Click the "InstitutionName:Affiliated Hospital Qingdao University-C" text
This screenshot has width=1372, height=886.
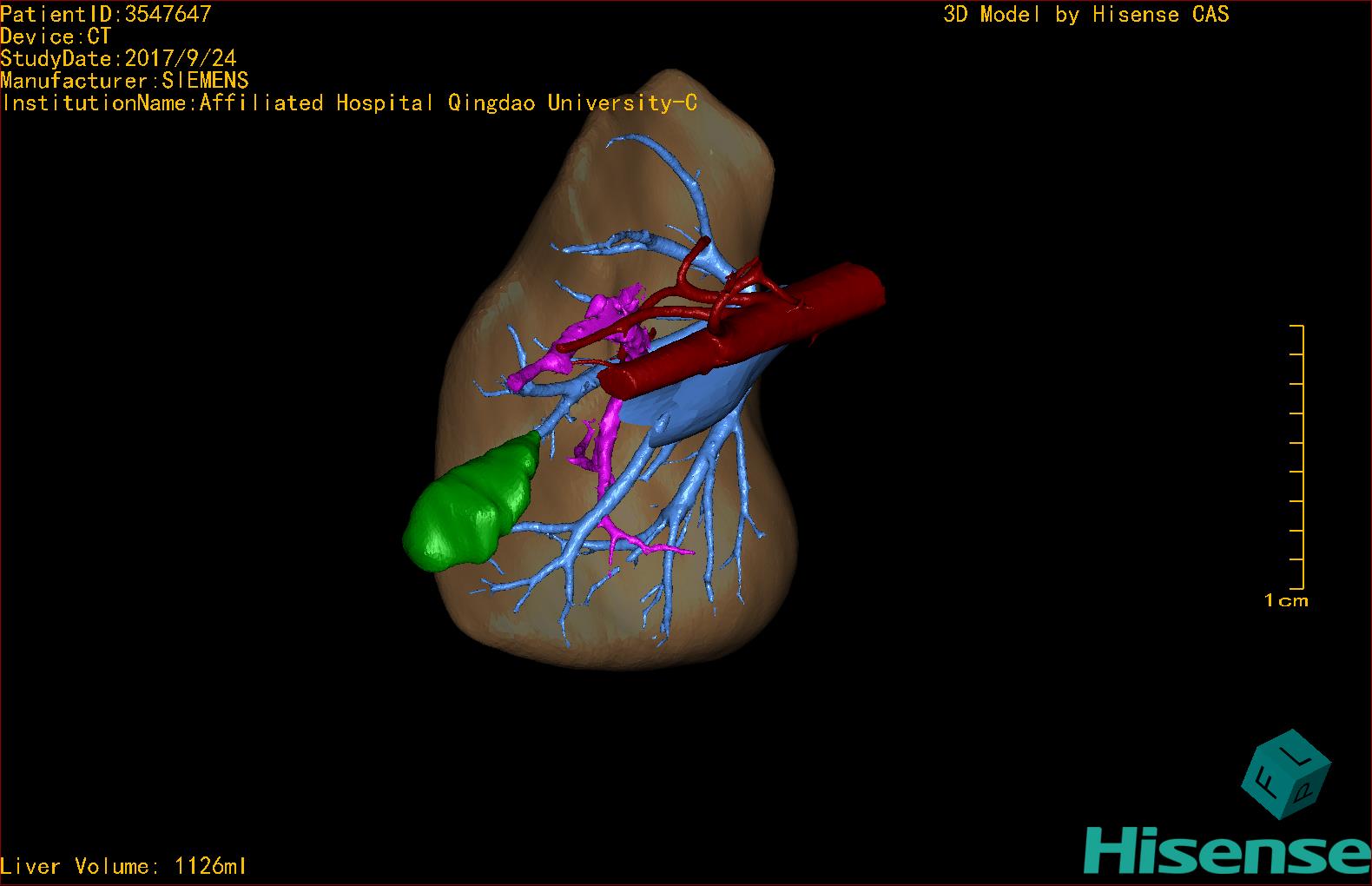(349, 103)
